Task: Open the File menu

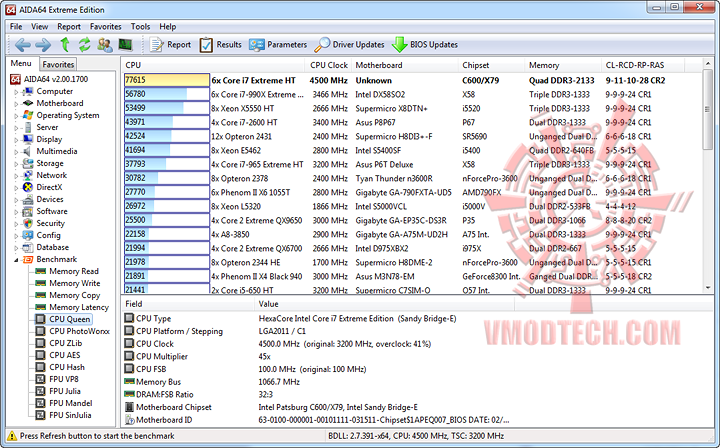Action: point(16,27)
